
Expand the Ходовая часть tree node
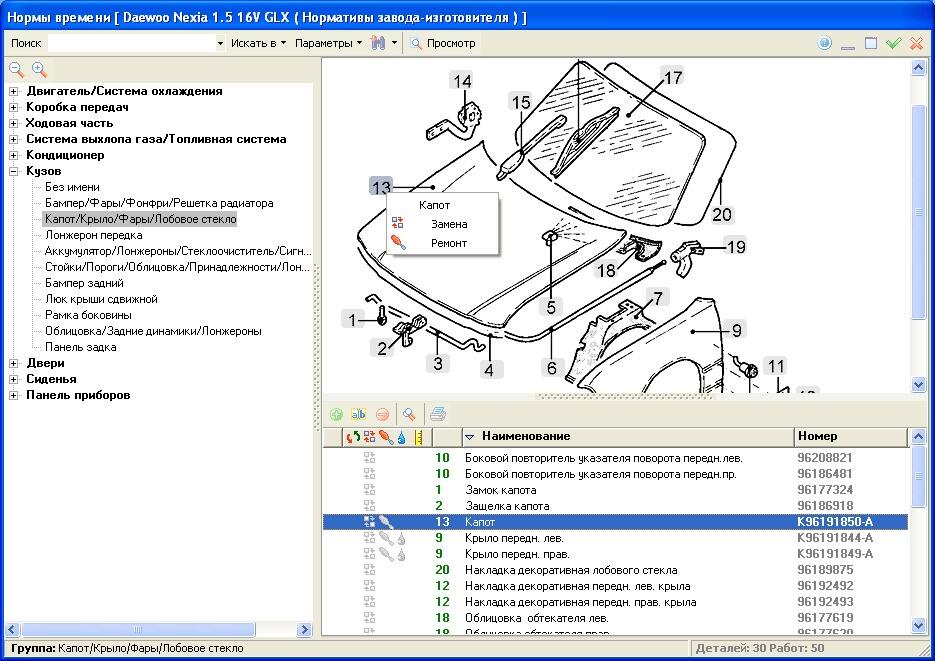coord(14,124)
